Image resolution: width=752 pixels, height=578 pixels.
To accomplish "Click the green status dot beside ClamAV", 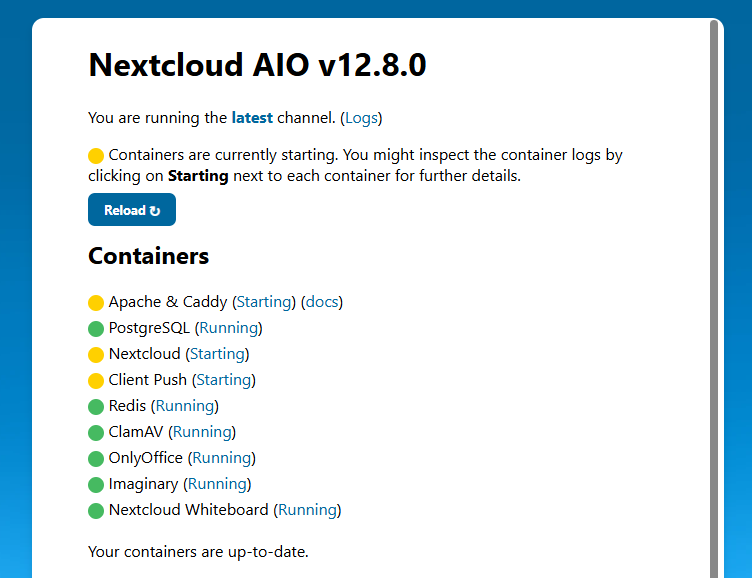I will tap(96, 432).
